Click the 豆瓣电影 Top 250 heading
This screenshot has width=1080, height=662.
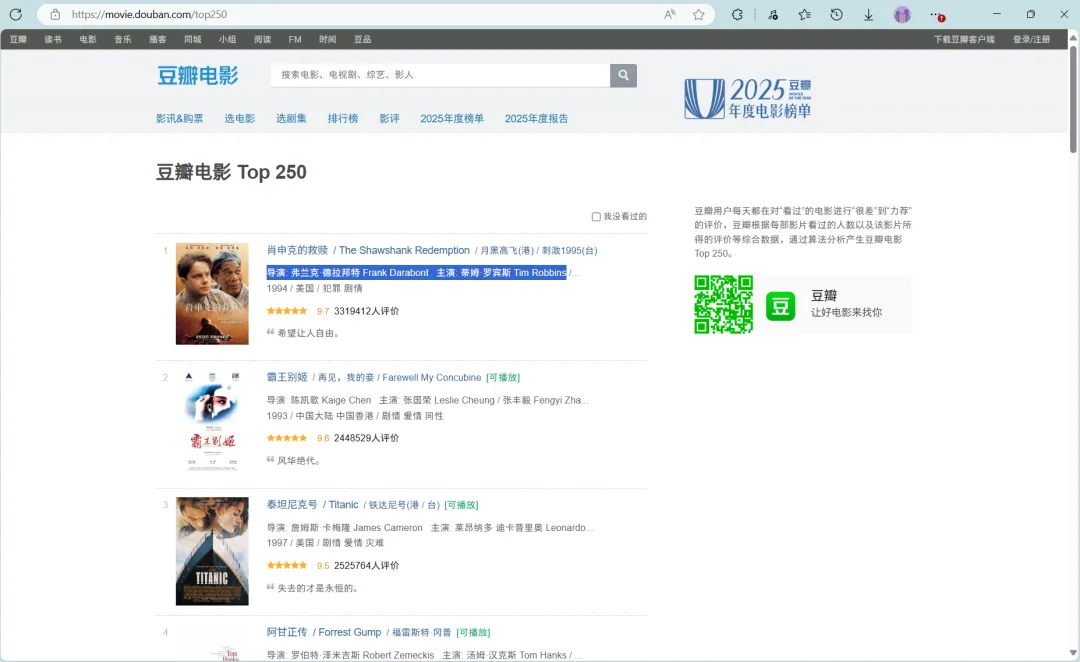point(231,172)
